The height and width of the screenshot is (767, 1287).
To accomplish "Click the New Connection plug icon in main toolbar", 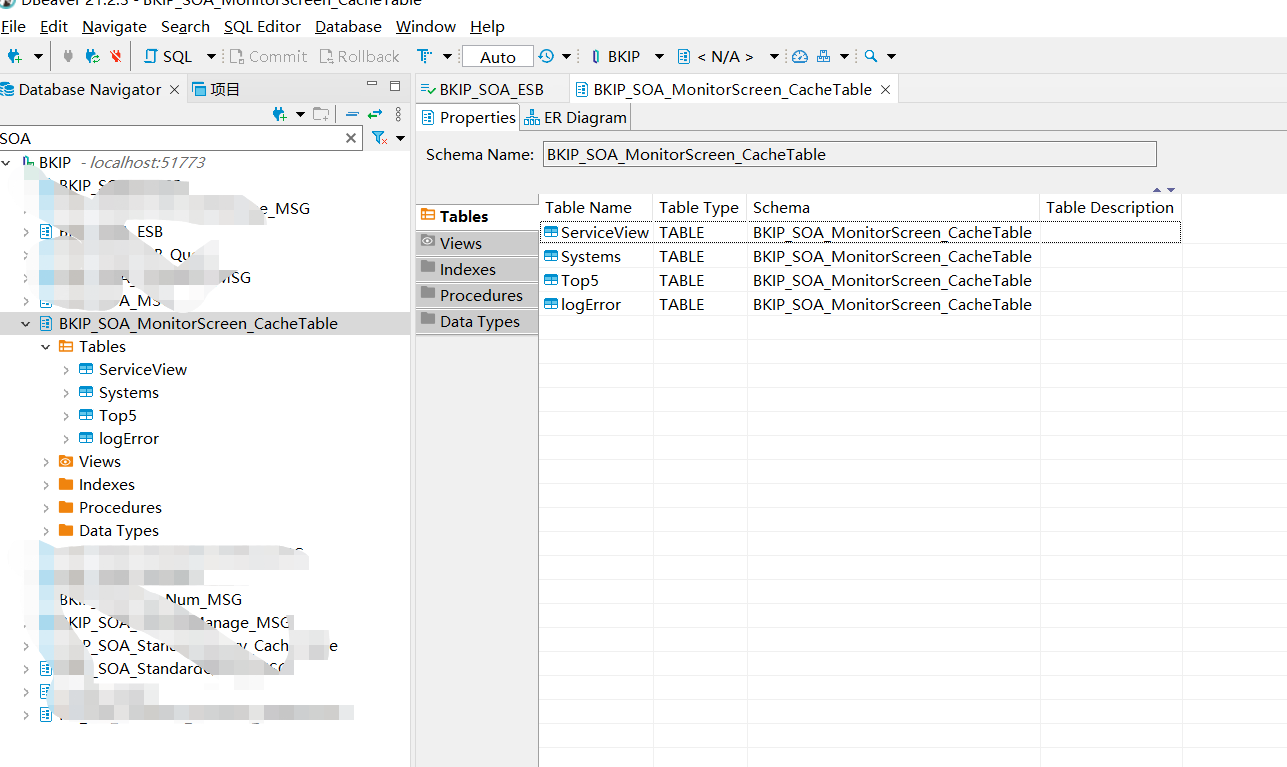I will [15, 57].
